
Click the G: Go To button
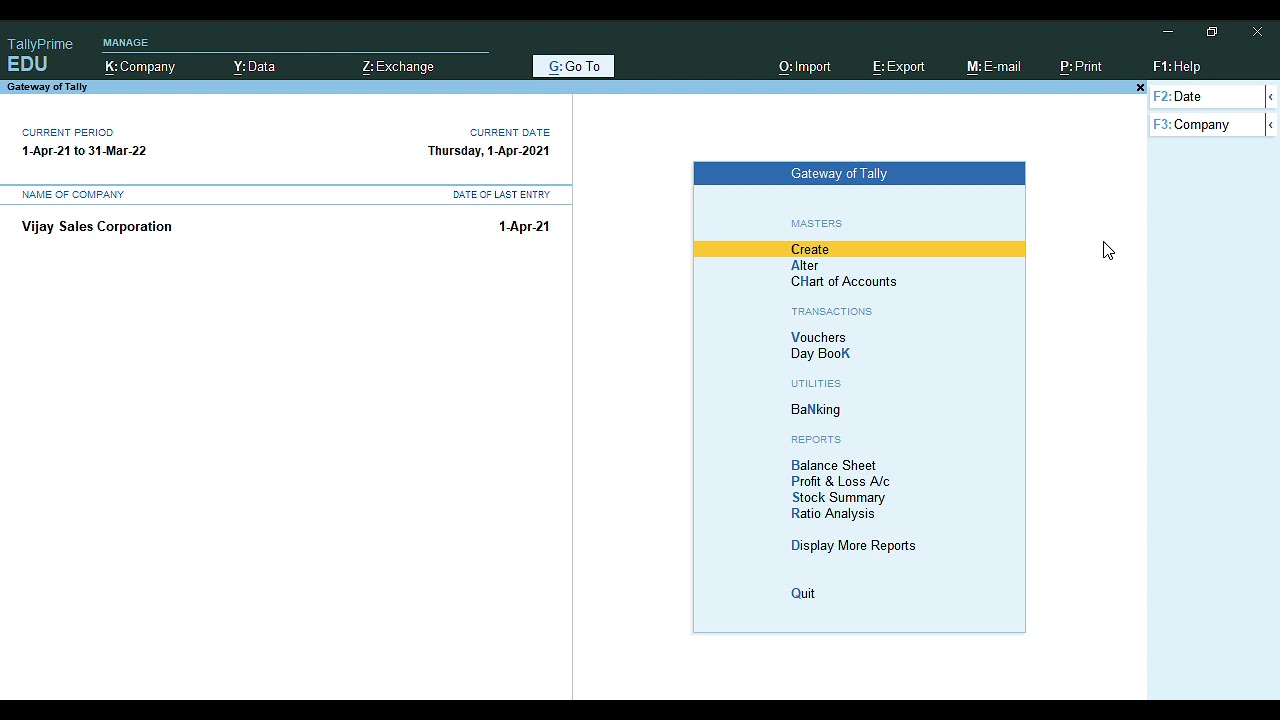(x=574, y=67)
